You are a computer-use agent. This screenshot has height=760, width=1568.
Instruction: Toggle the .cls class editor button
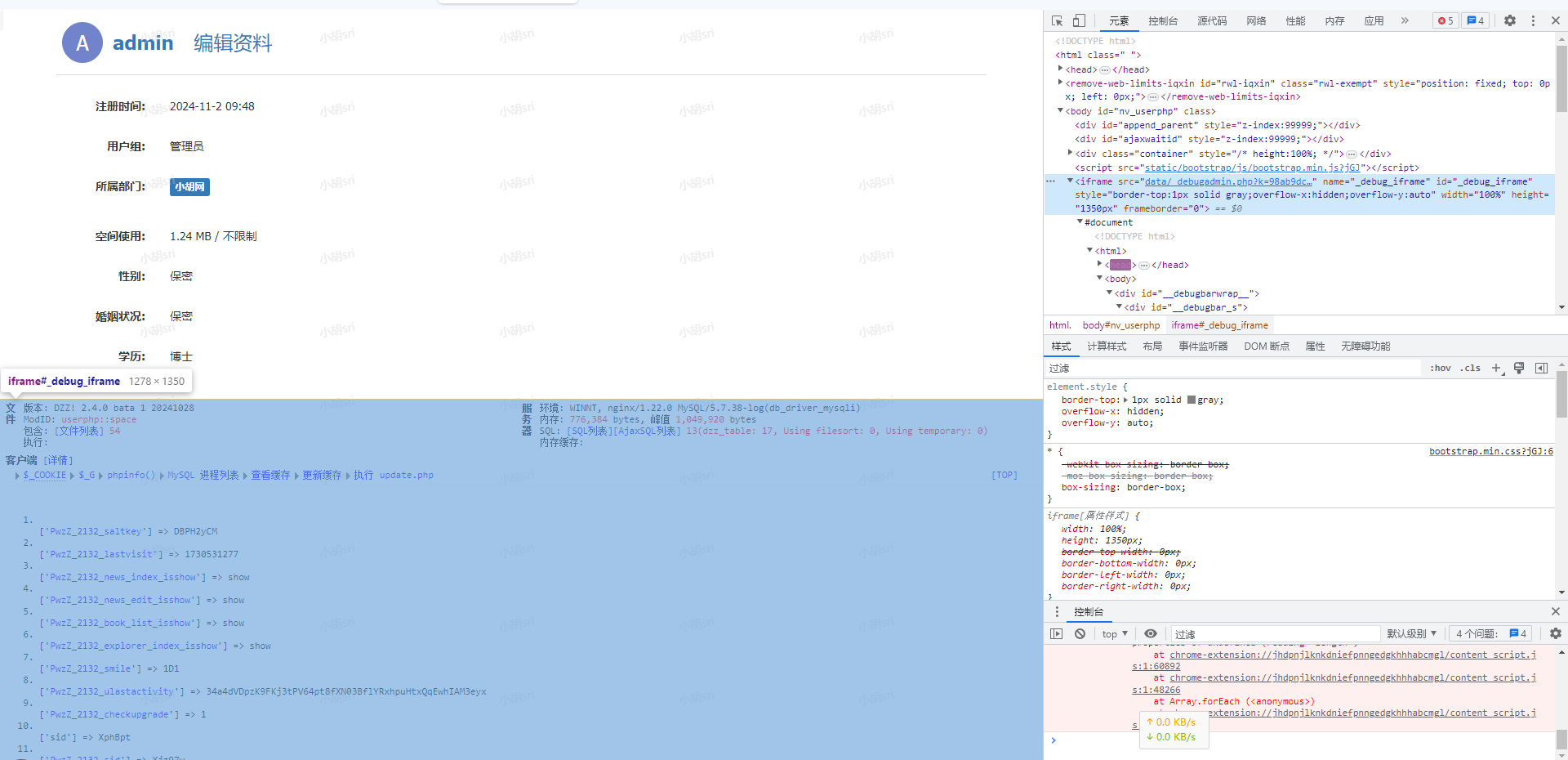pyautogui.click(x=1471, y=368)
